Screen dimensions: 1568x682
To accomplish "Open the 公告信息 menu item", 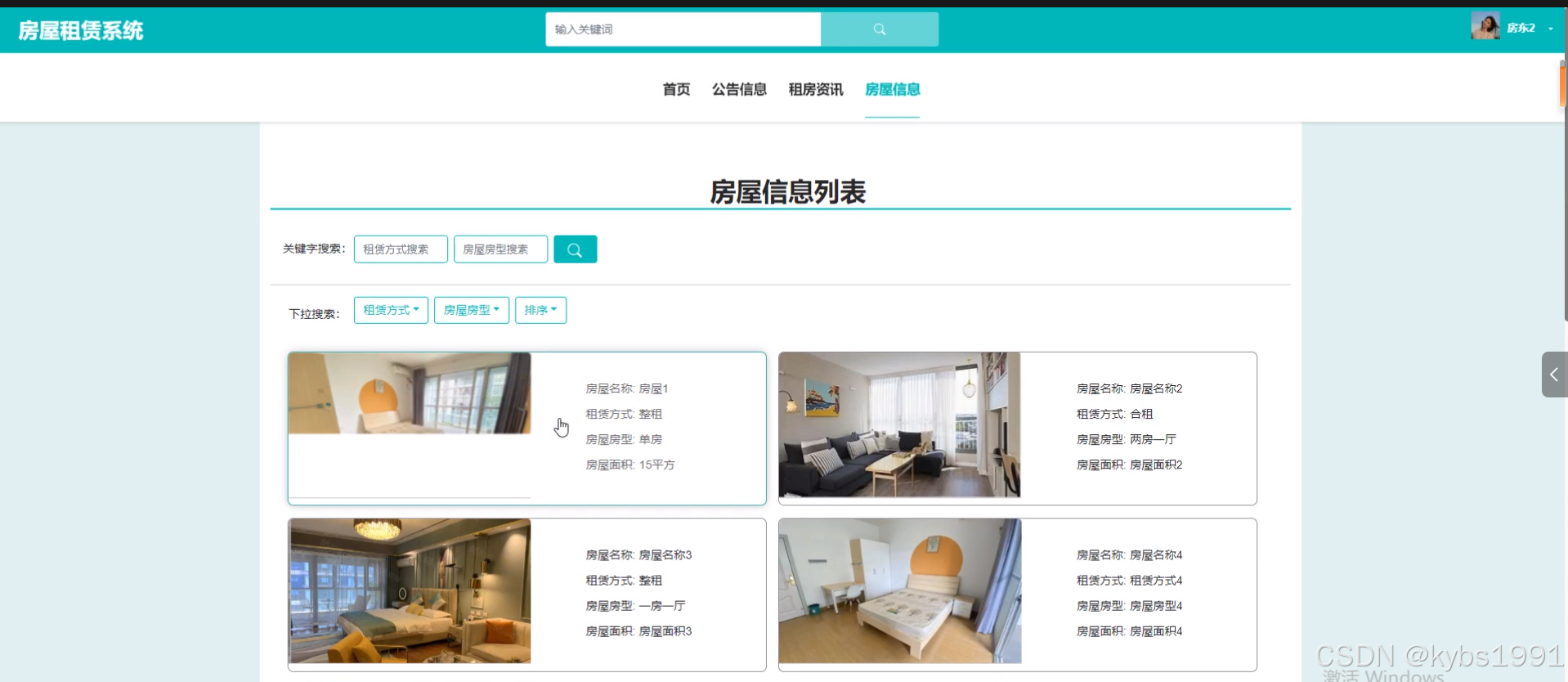I will [739, 89].
